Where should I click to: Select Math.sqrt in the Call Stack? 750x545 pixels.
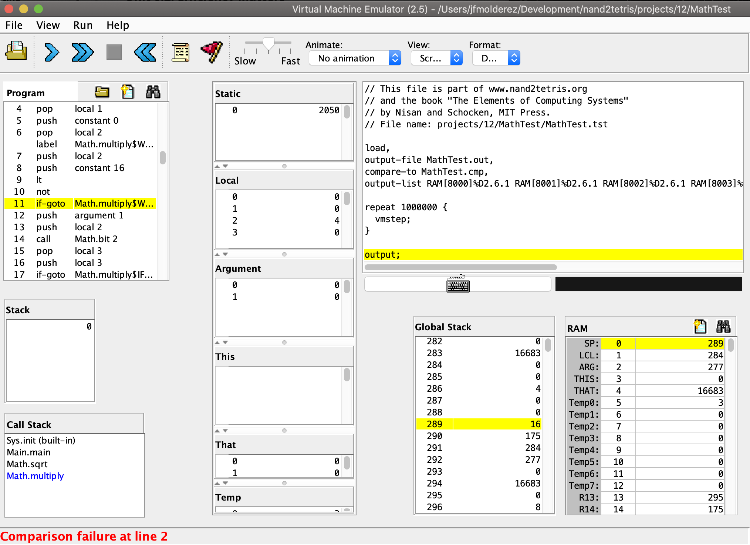pyautogui.click(x=27, y=464)
